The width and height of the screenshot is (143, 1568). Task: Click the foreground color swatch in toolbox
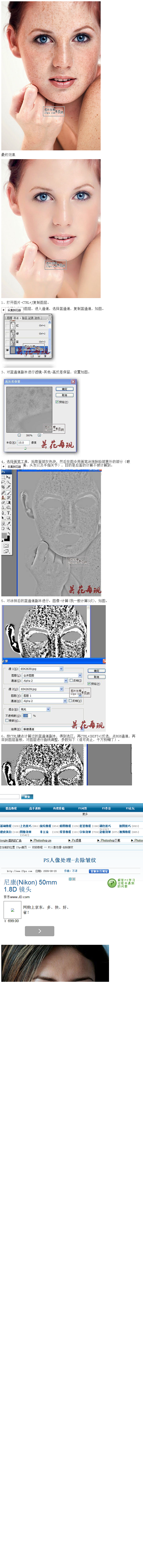pyautogui.click(x=4, y=536)
